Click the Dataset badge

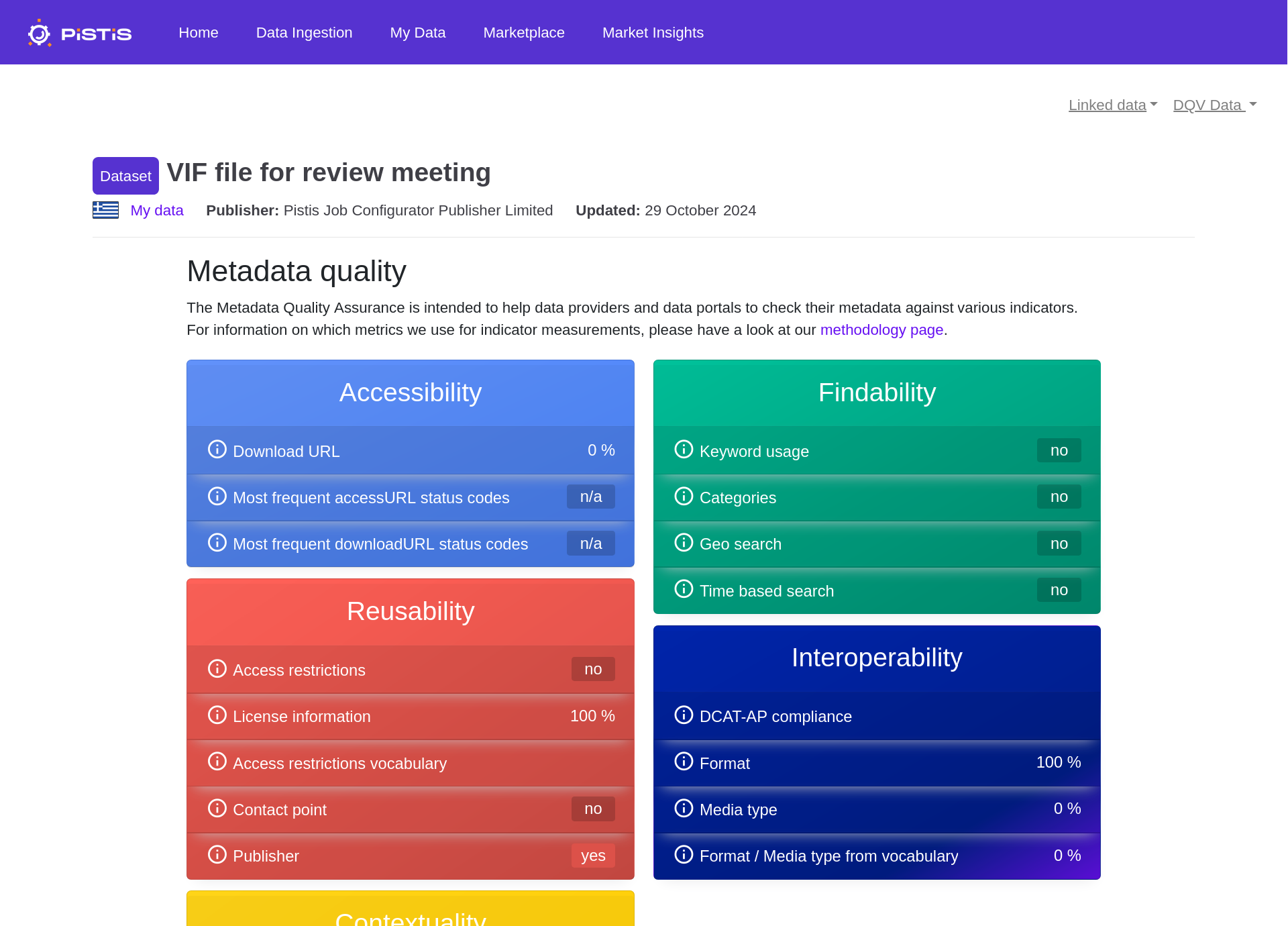[125, 176]
